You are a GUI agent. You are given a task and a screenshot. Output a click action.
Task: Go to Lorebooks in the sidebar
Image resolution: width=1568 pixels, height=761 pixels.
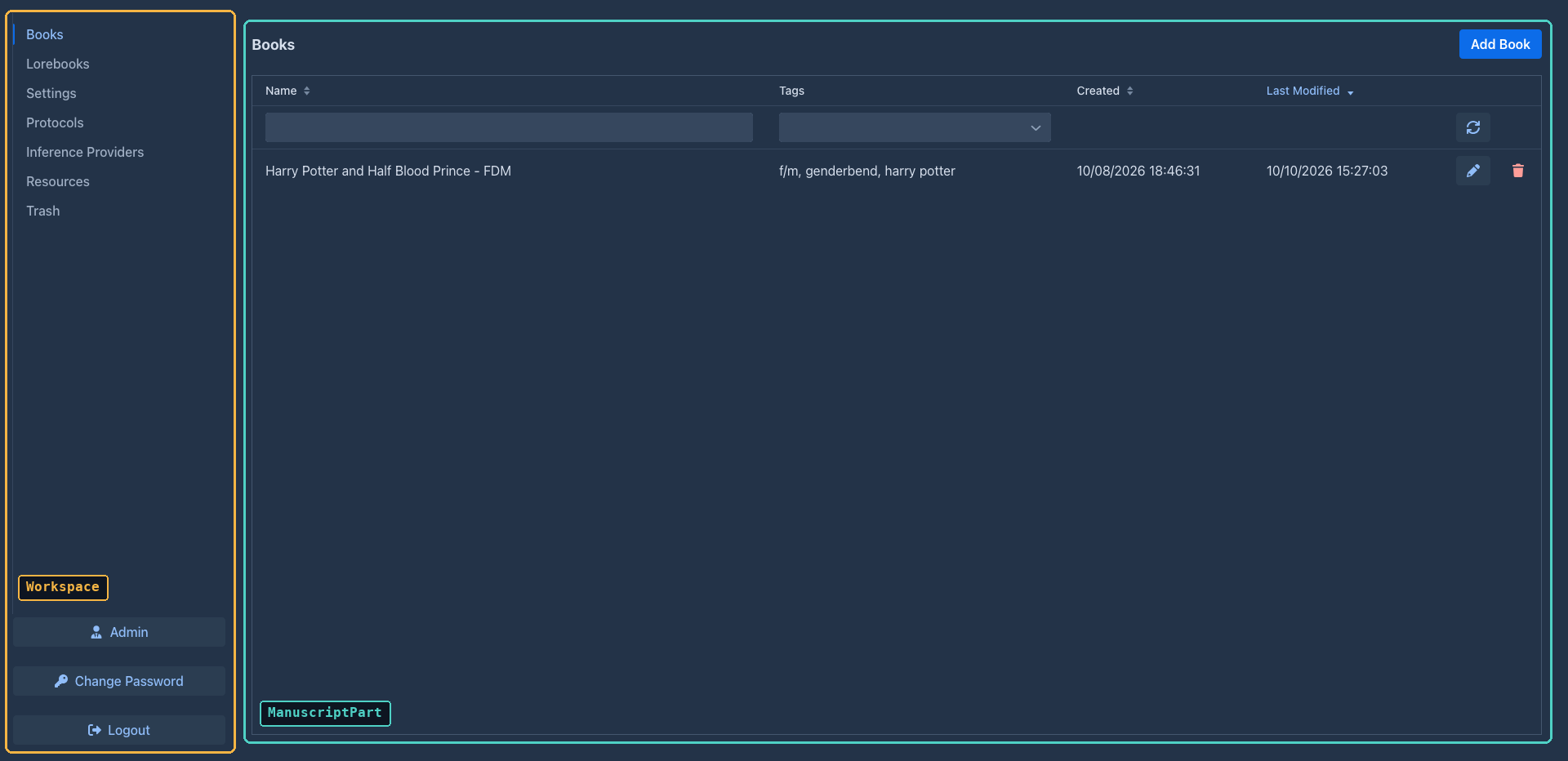pyautogui.click(x=57, y=64)
